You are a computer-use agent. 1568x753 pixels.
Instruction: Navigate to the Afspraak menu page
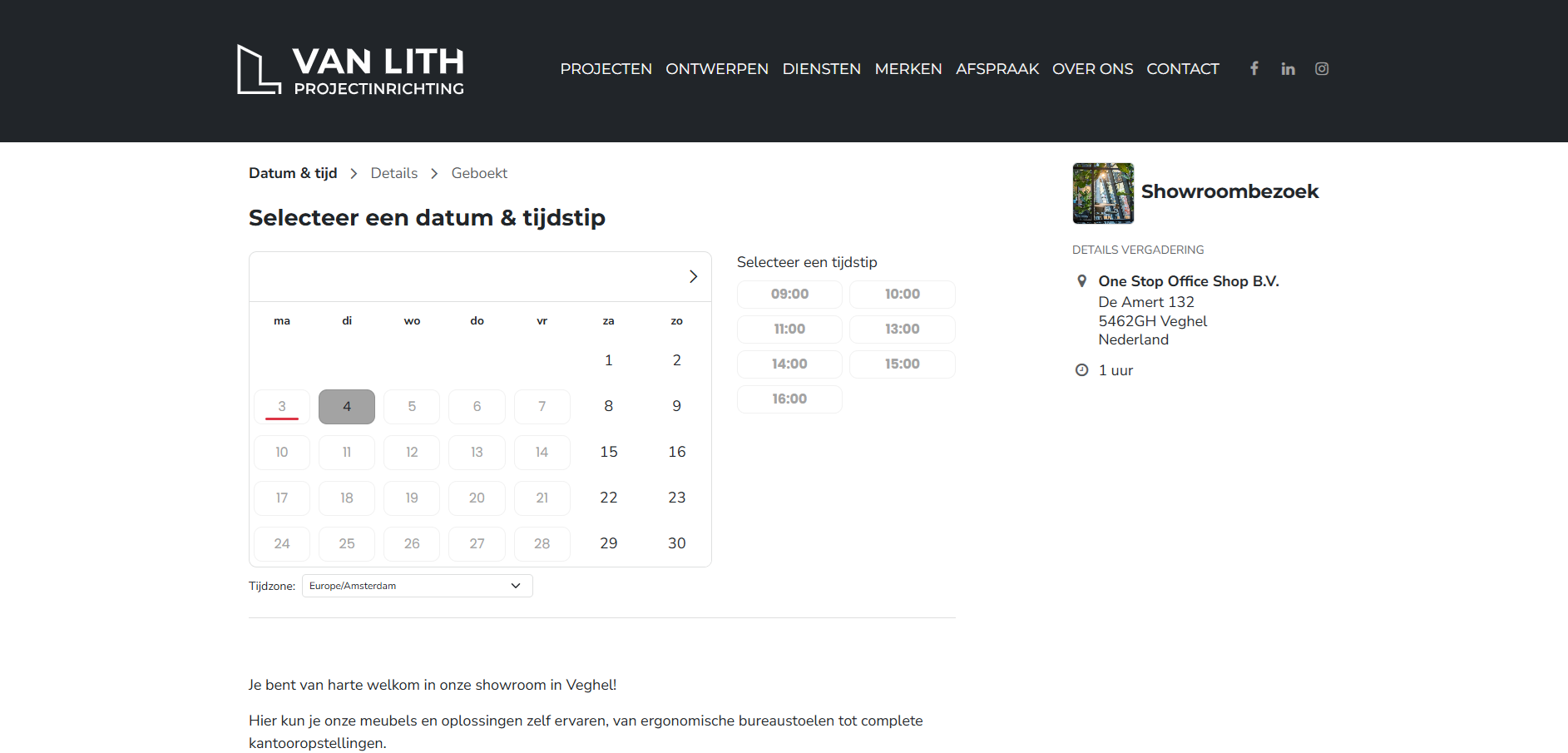point(997,69)
